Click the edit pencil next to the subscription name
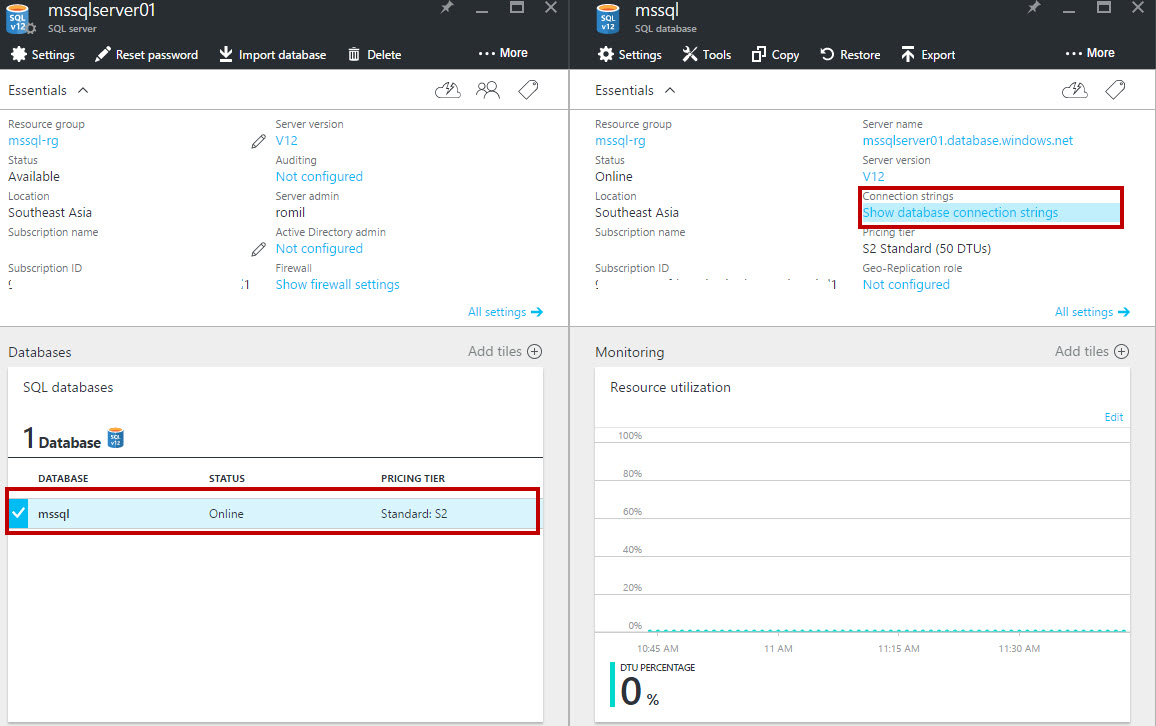The image size is (1156, 726). [x=258, y=249]
